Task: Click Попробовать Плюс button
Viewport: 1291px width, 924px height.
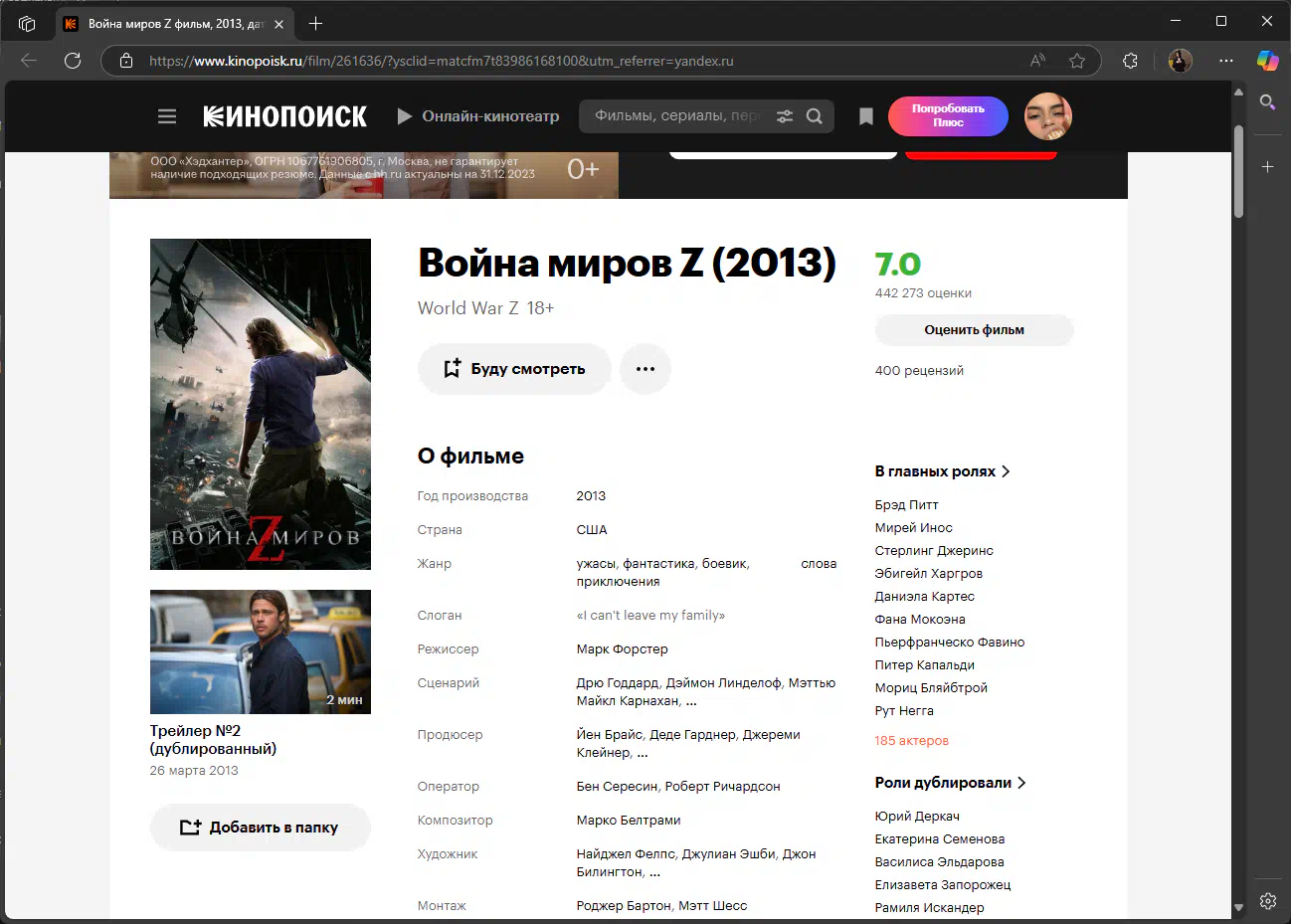Action: click(948, 116)
